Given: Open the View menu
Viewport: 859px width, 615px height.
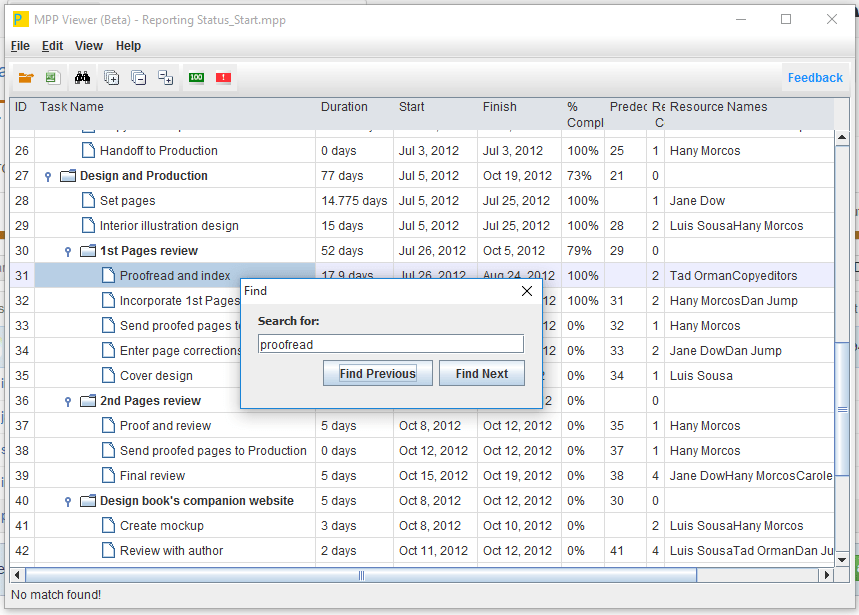Looking at the screenshot, I should (89, 46).
